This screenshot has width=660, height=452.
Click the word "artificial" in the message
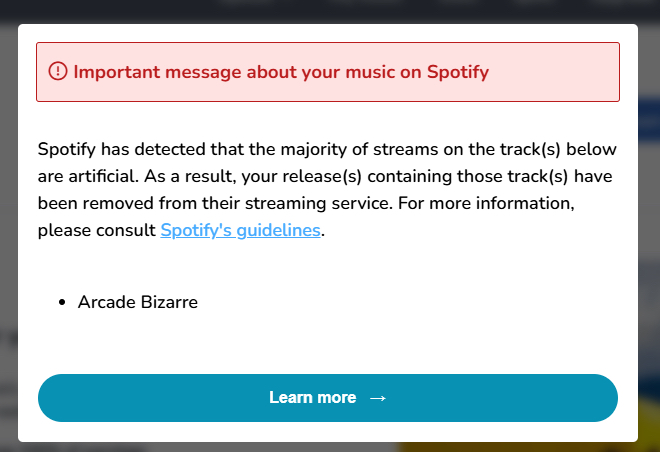tap(100, 177)
